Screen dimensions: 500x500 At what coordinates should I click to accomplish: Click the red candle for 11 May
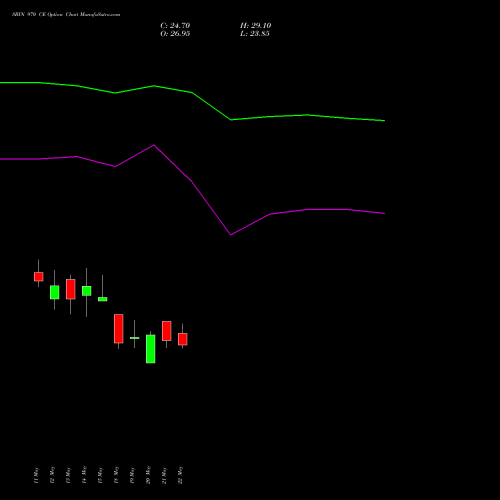click(x=39, y=277)
